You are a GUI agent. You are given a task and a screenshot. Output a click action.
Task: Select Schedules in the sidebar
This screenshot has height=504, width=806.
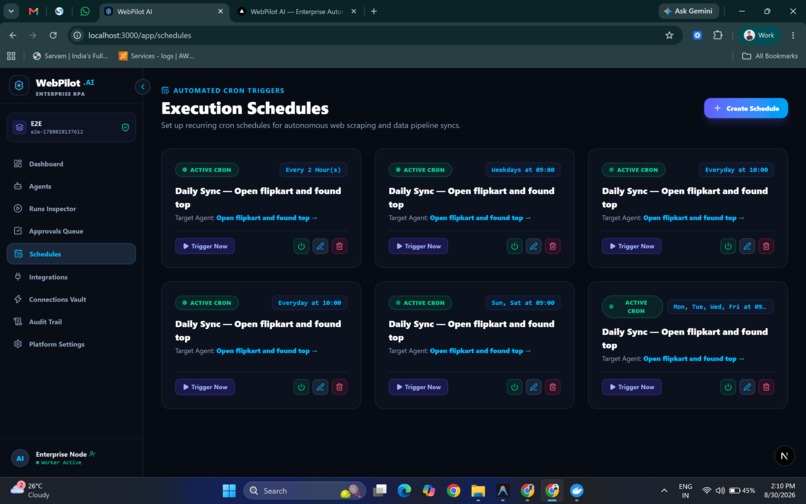coord(71,254)
